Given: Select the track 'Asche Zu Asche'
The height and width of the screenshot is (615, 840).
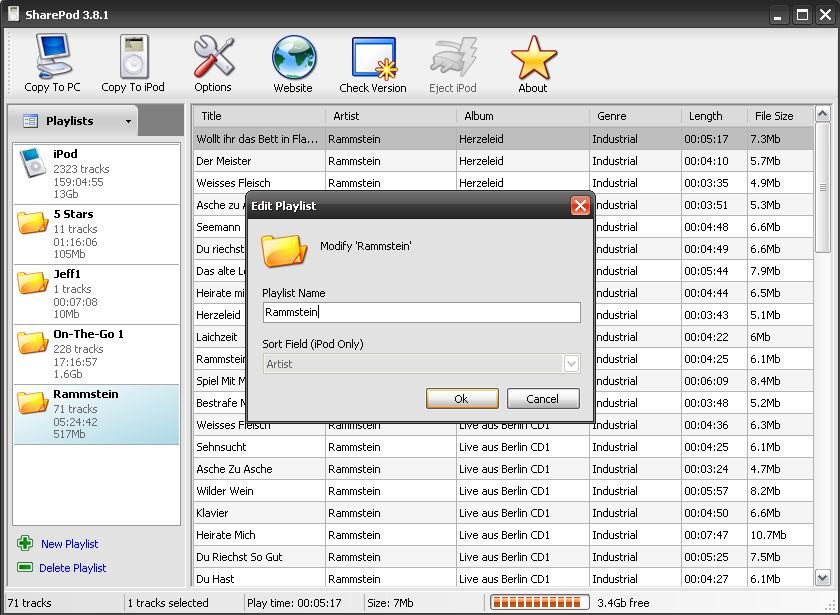Looking at the screenshot, I should [503, 469].
